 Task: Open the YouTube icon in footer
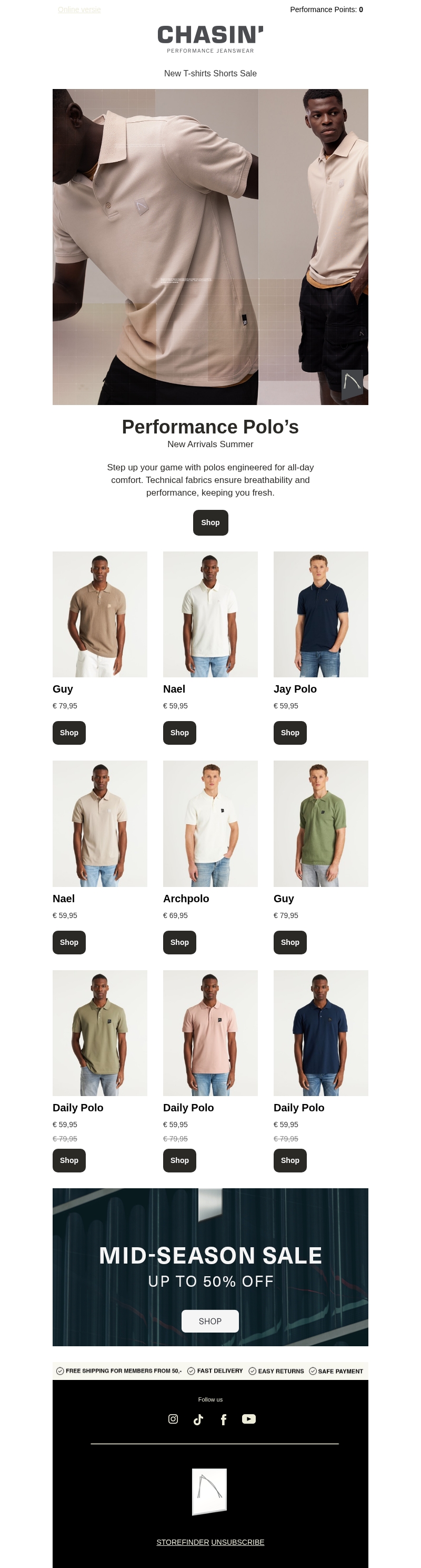[249, 1419]
